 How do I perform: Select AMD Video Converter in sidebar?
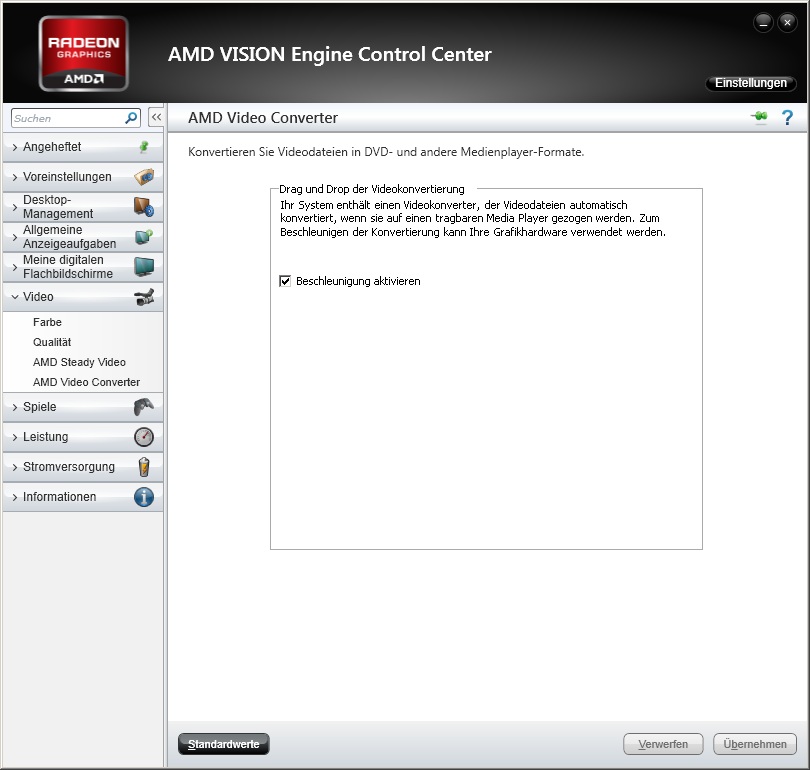[x=86, y=382]
